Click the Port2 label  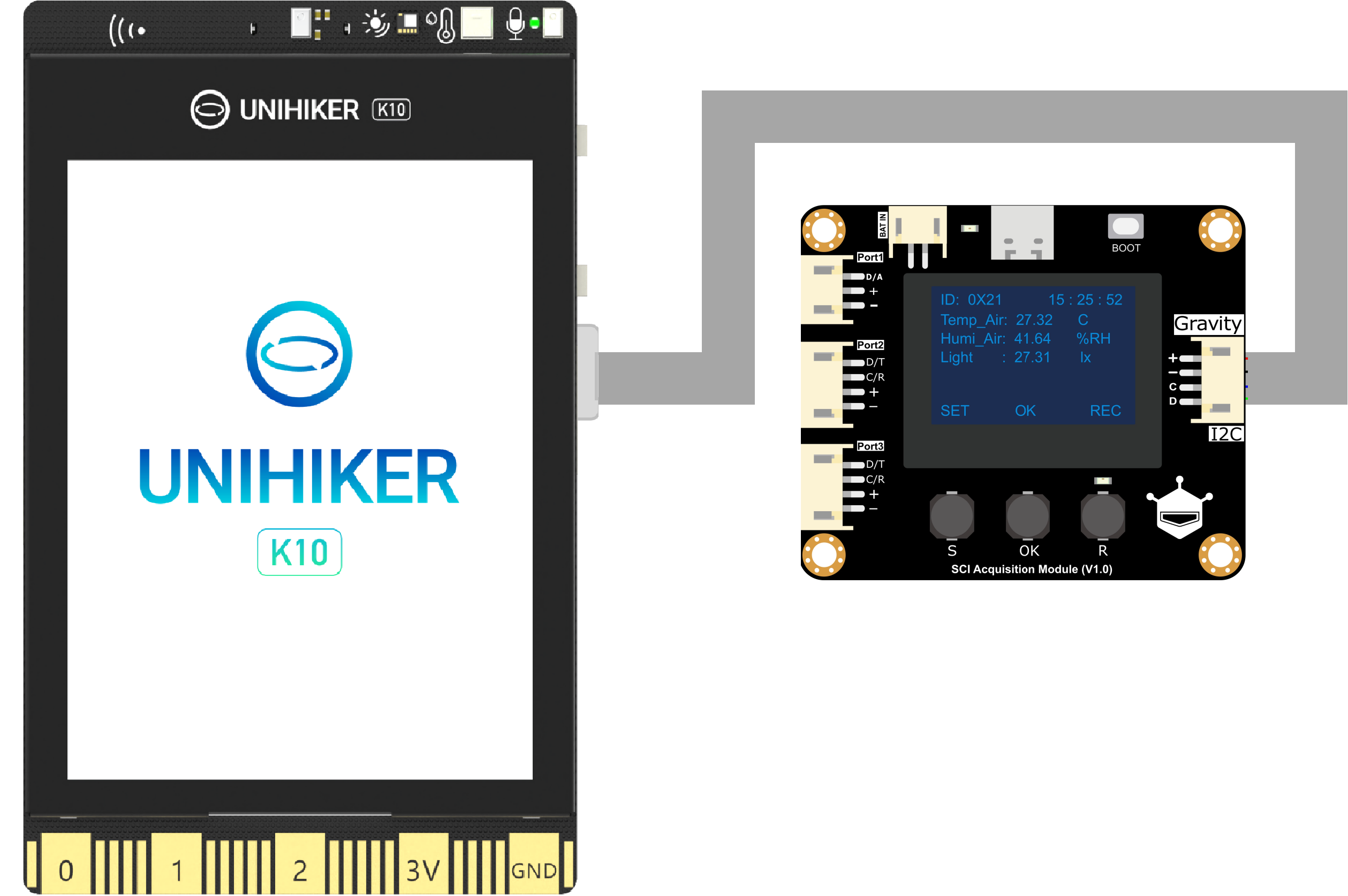(870, 345)
